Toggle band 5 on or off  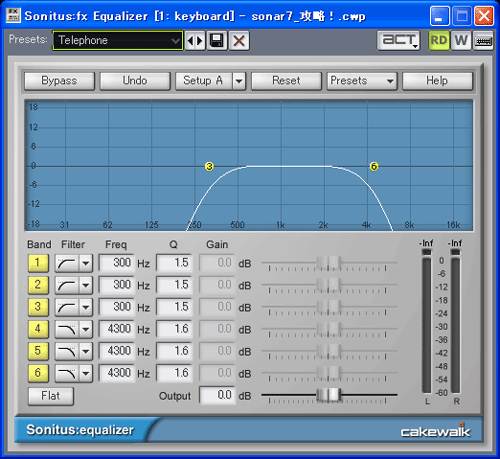click(x=38, y=351)
